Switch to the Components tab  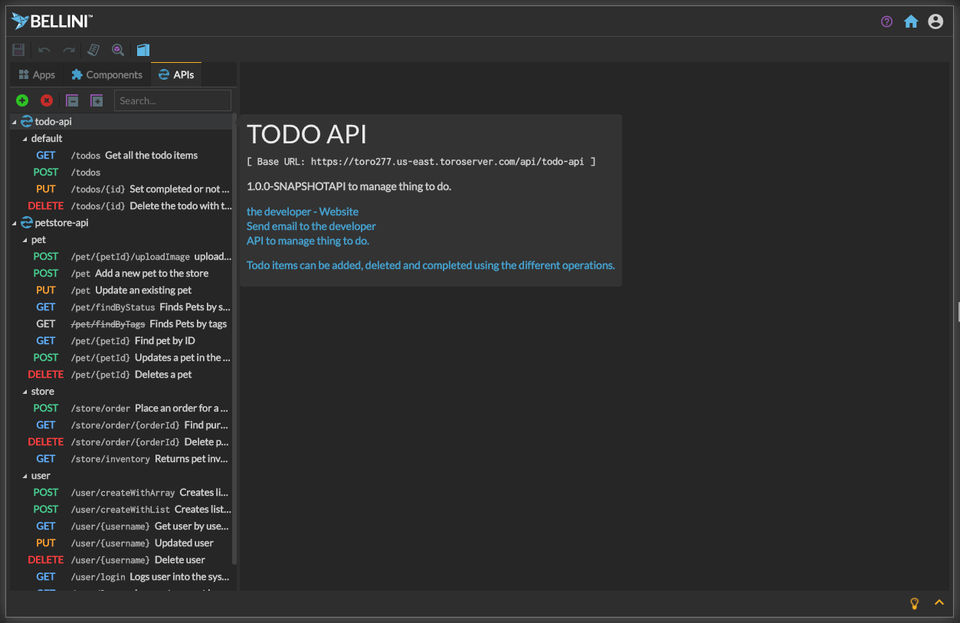(x=106, y=75)
